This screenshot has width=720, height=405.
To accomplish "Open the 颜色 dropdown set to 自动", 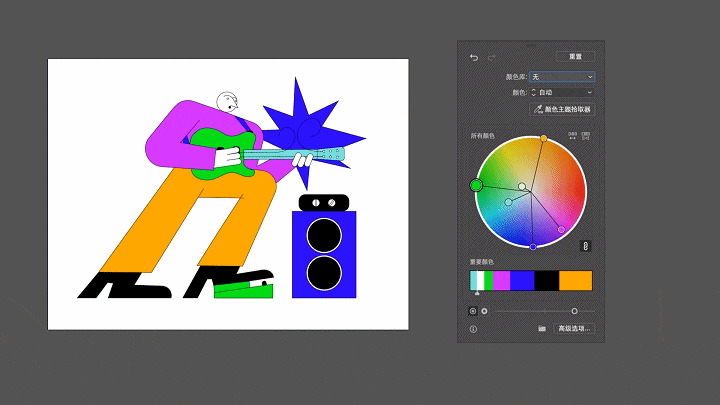I will [565, 92].
